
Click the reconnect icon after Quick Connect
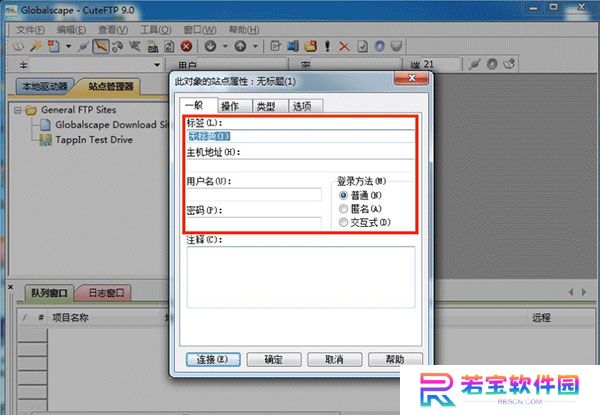[117, 47]
